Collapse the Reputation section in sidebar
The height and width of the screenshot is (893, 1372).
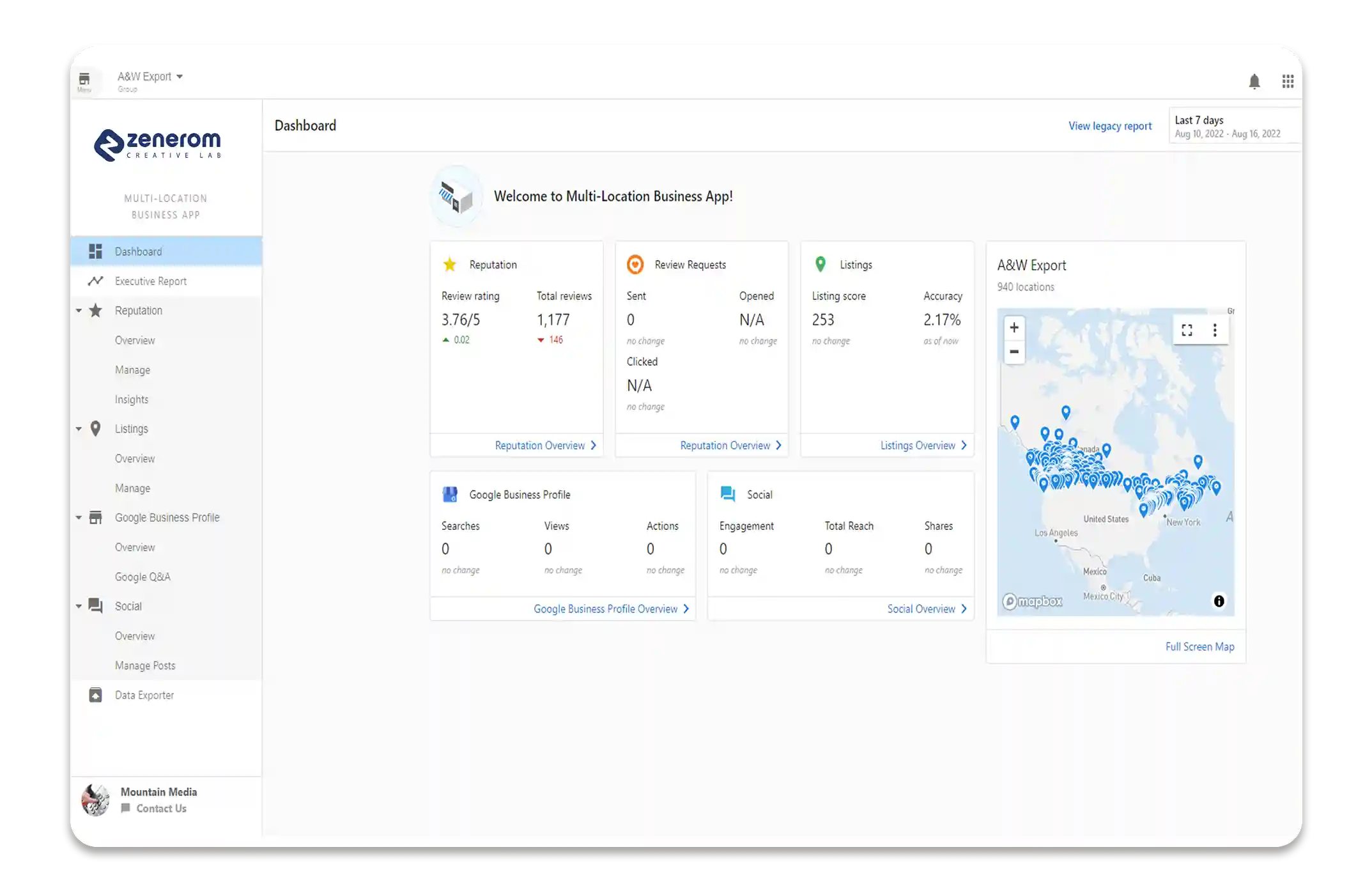pyautogui.click(x=78, y=310)
